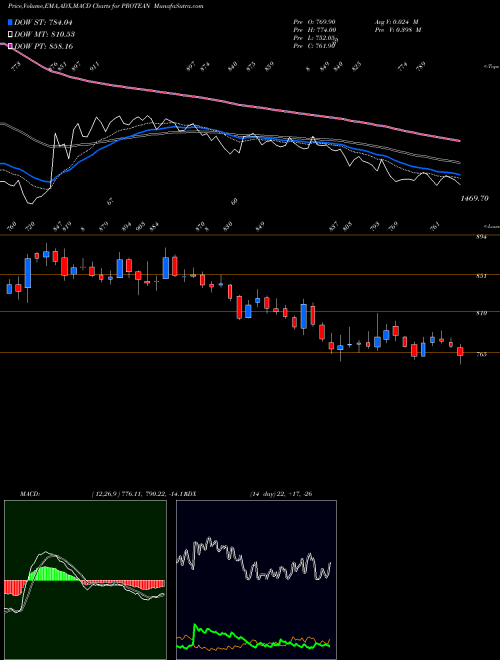This screenshot has height=660, width=500.
Task: Click the blue DOW ST legend swatch
Action: 10,22
